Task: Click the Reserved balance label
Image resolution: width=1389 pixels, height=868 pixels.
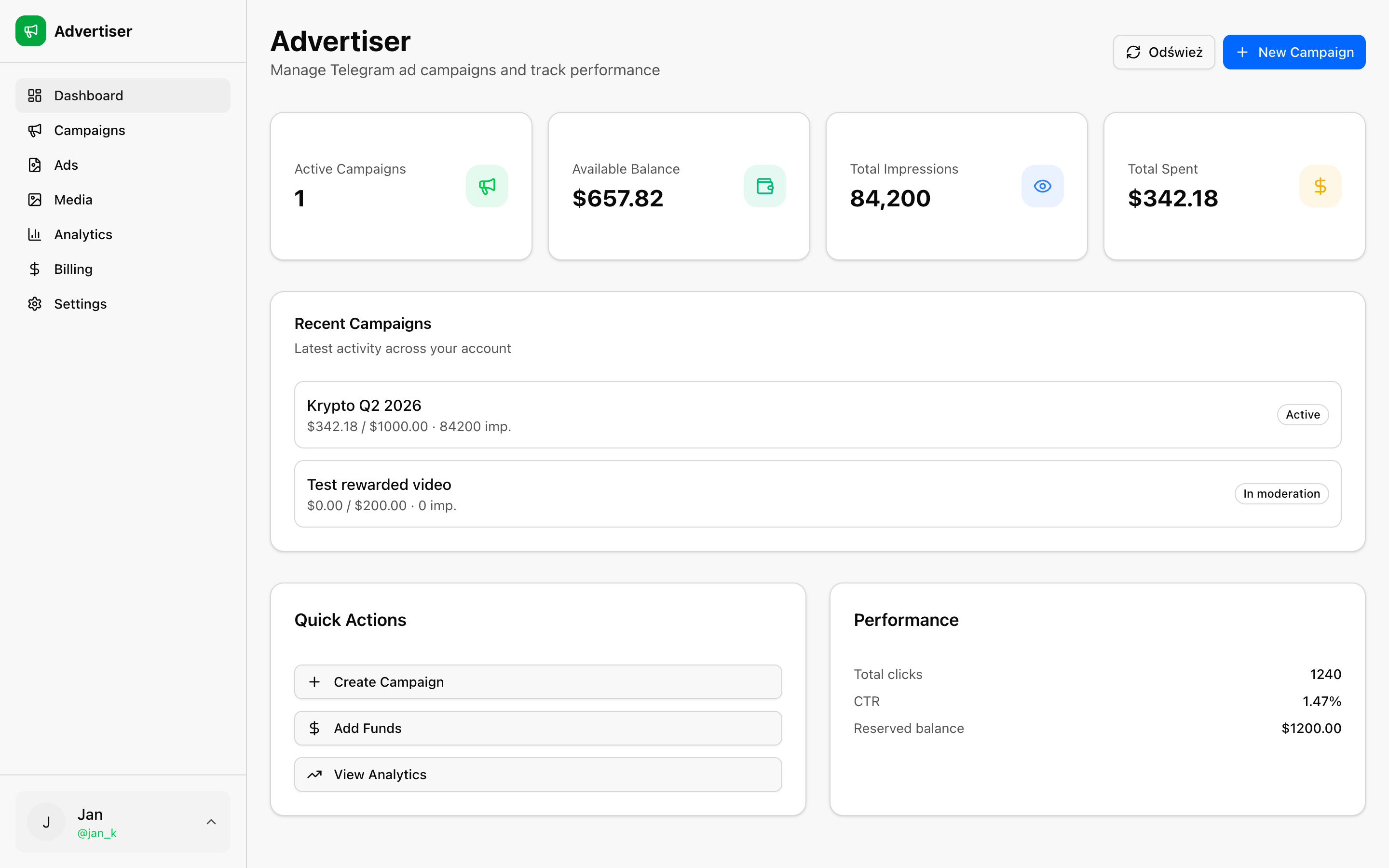Action: [909, 729]
